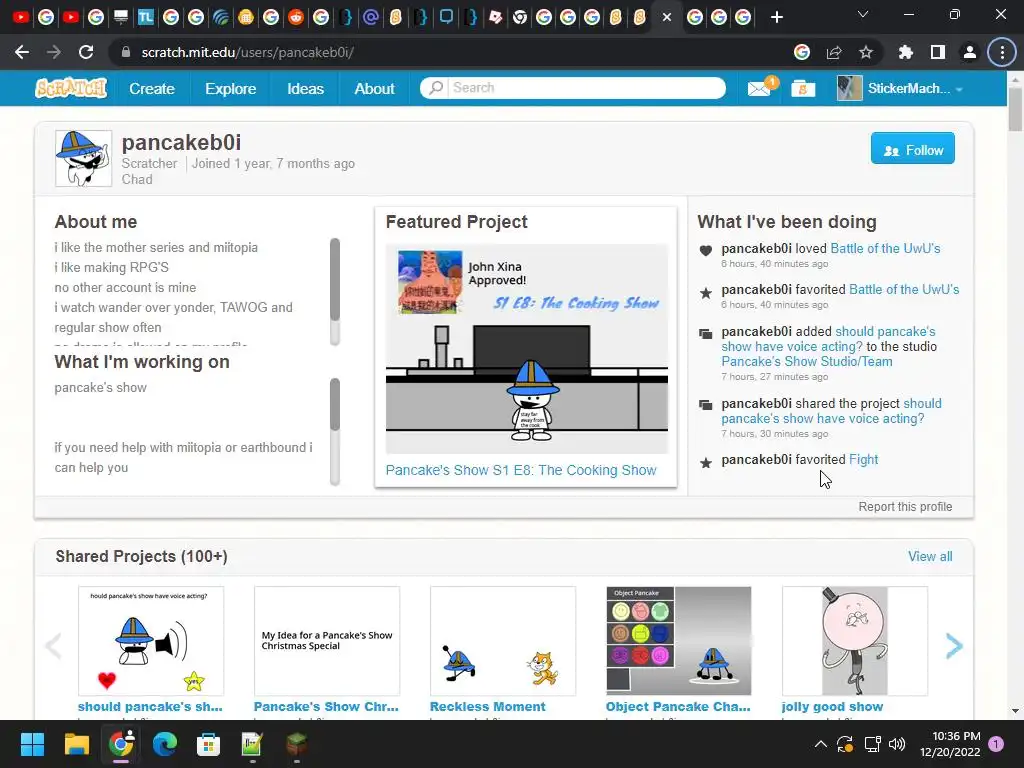Click the Chrome profile icon
This screenshot has height=768, width=1024.
coord(970,52)
